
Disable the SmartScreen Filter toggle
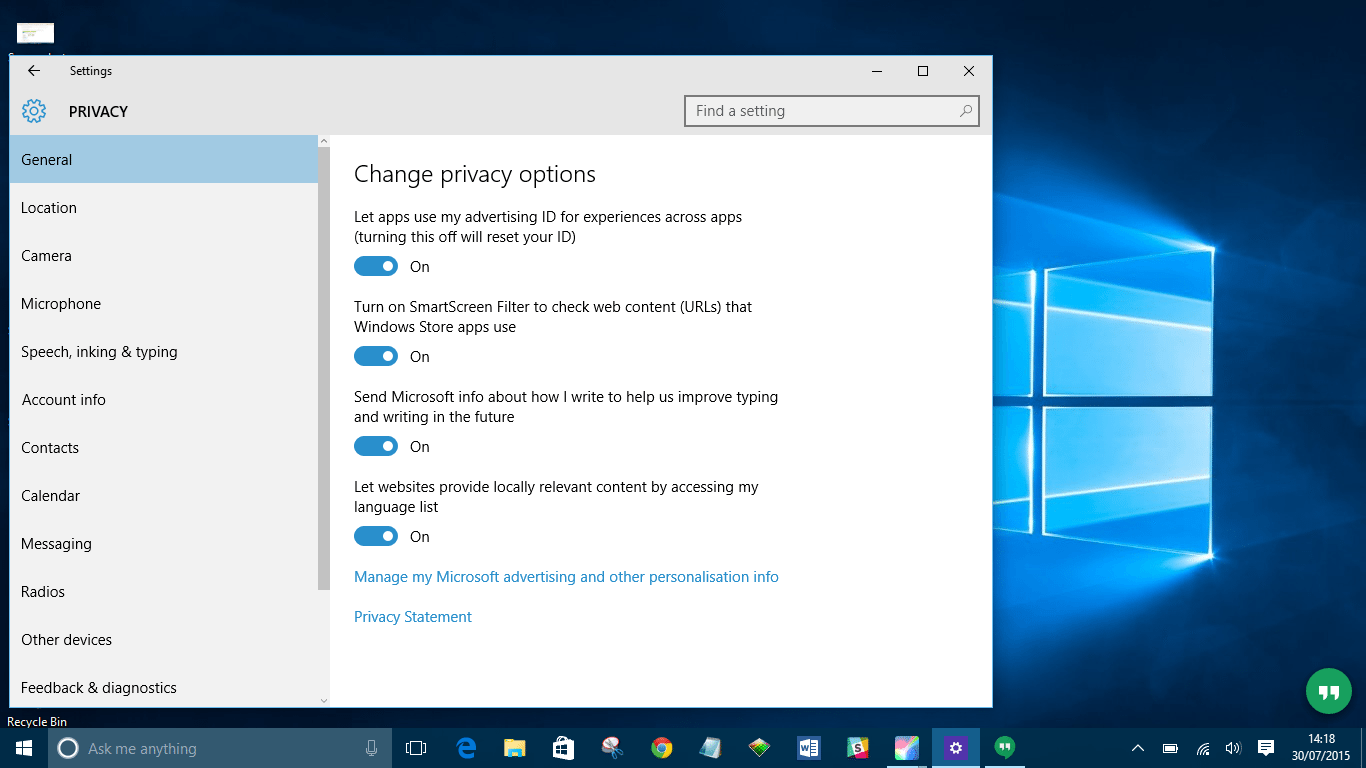click(376, 356)
